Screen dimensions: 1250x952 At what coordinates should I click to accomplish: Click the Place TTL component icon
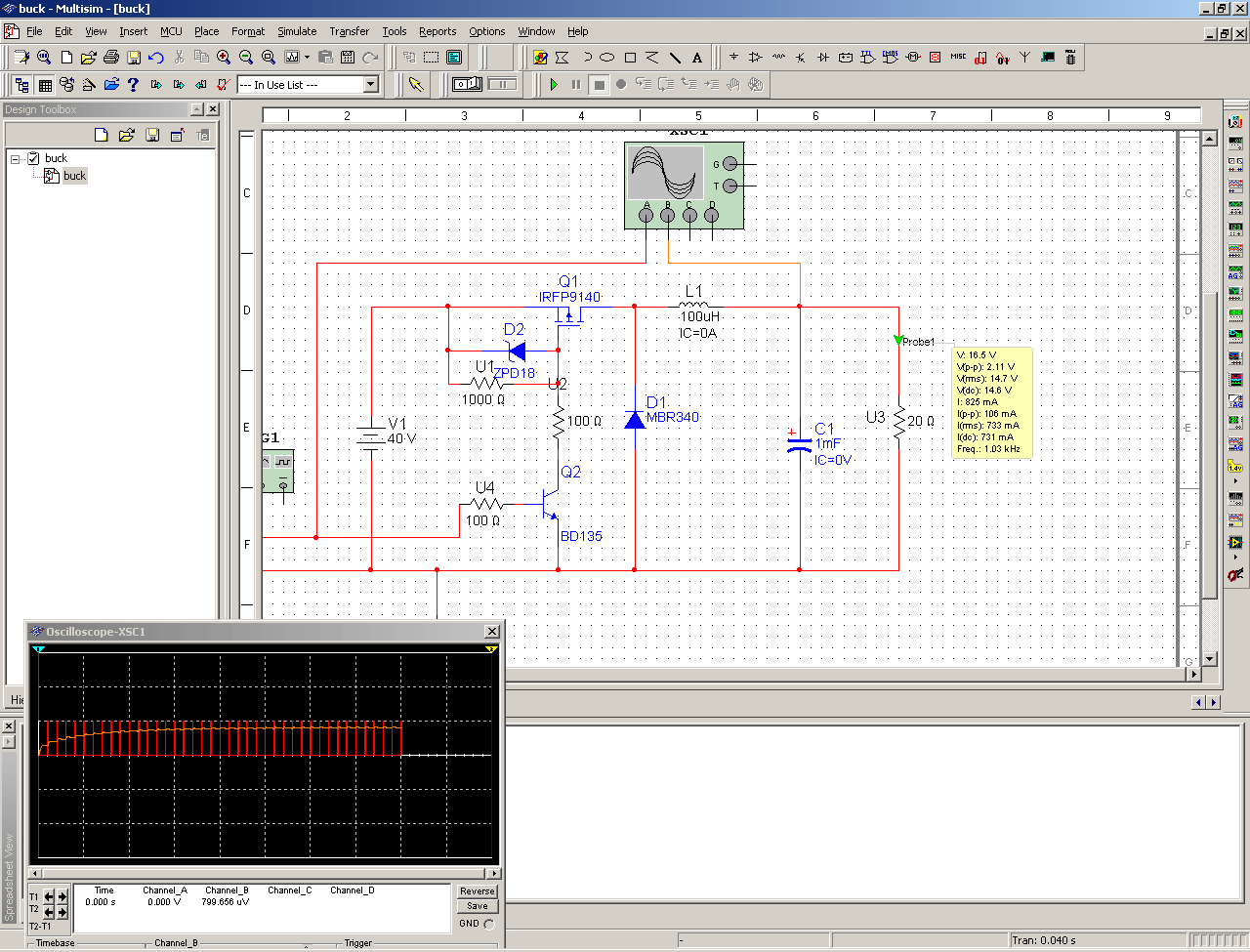click(868, 58)
